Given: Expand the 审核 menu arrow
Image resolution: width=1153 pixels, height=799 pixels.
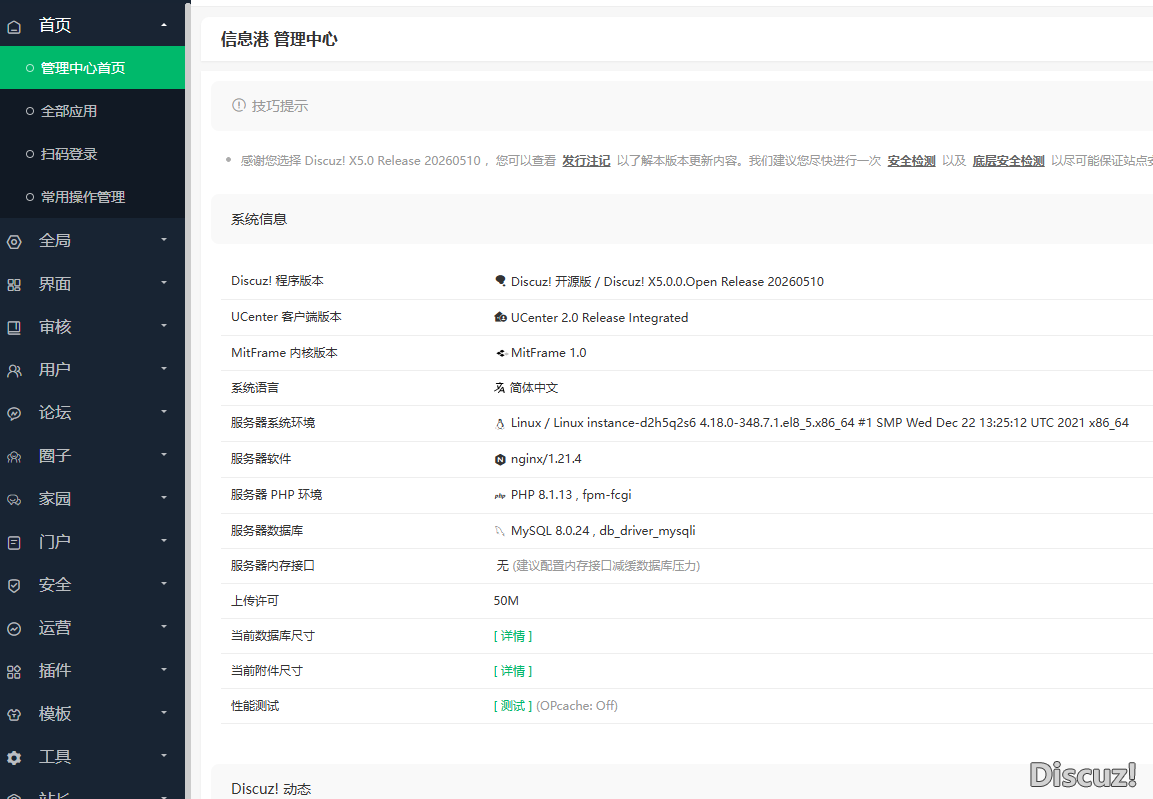Looking at the screenshot, I should pyautogui.click(x=164, y=326).
